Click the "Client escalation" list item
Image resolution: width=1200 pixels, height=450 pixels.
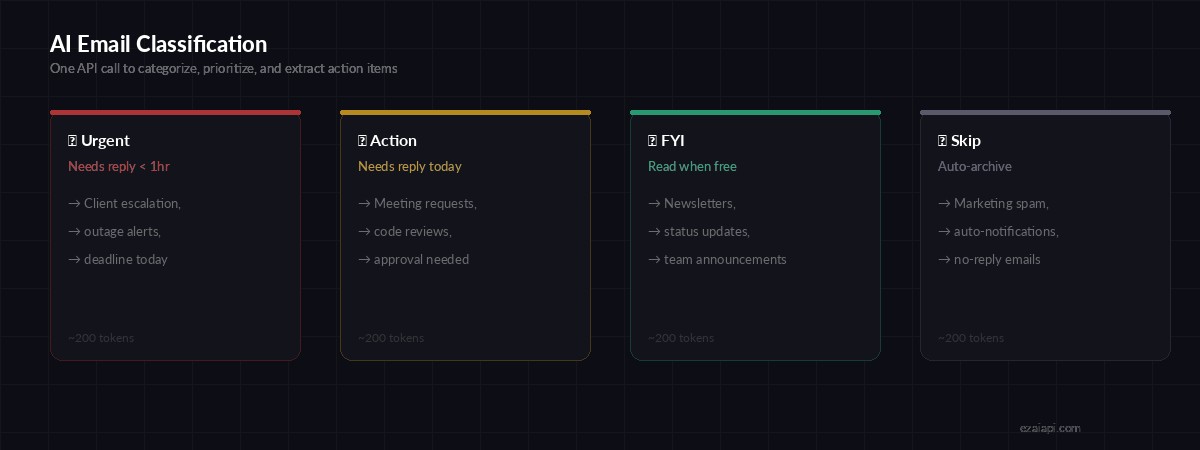point(131,203)
